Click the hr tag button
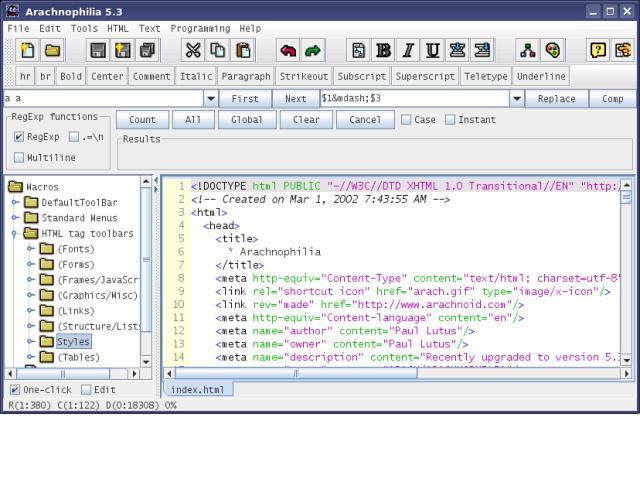 pos(25,76)
